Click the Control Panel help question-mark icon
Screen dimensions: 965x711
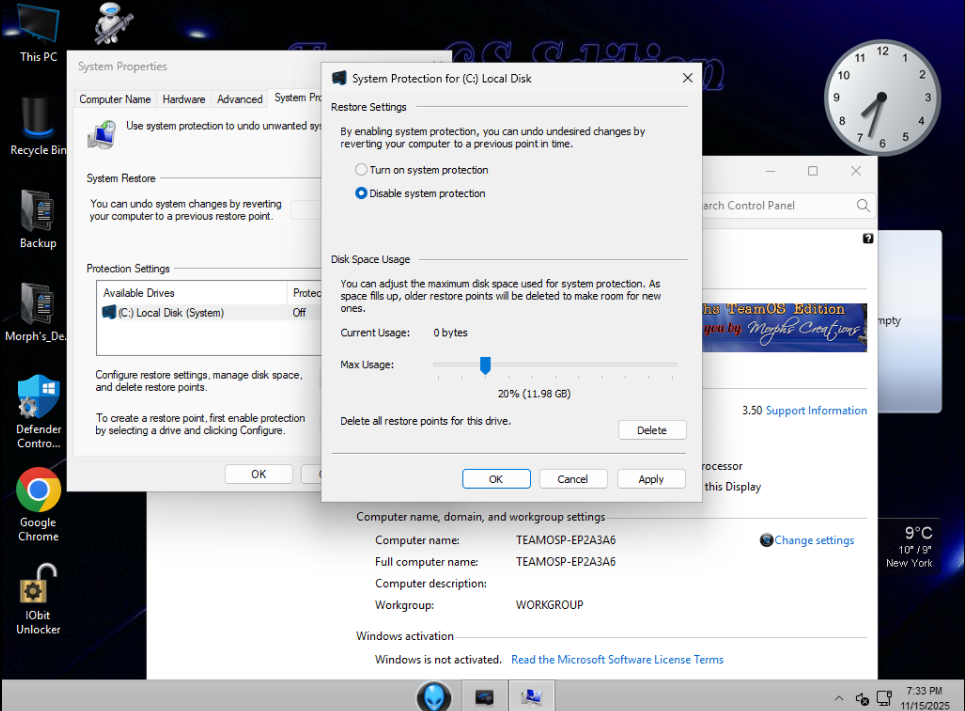pos(867,239)
